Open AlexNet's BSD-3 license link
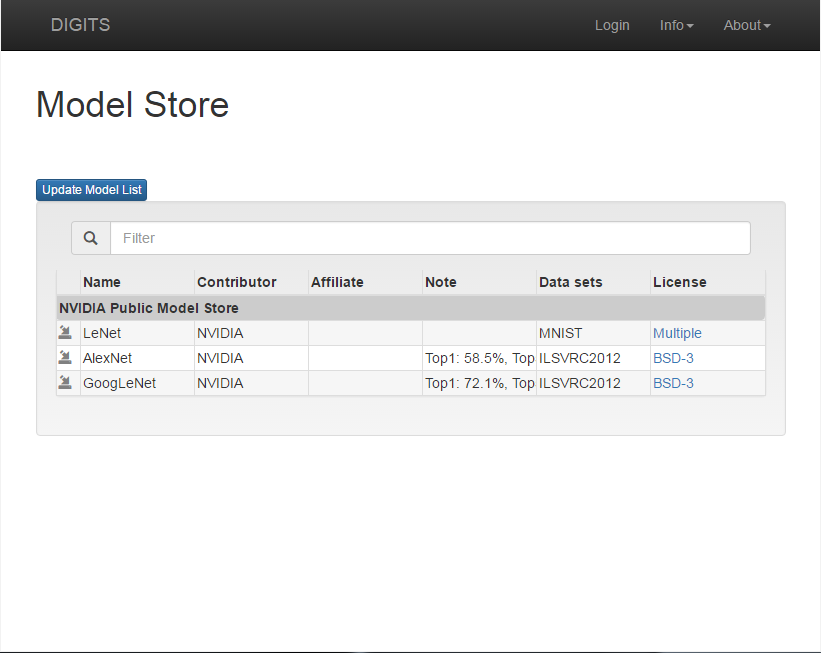The height and width of the screenshot is (653, 821). (673, 358)
